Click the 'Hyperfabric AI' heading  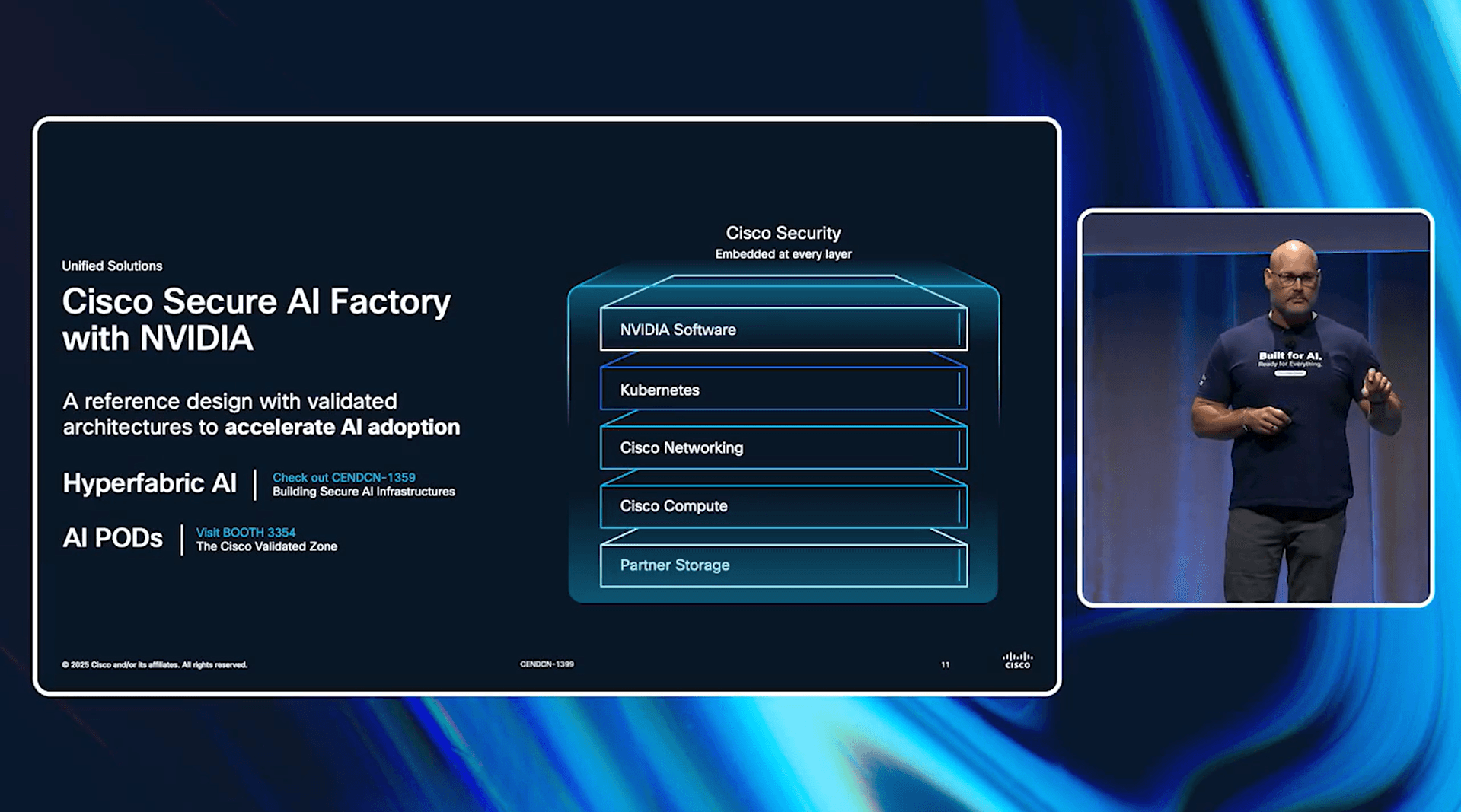149,483
